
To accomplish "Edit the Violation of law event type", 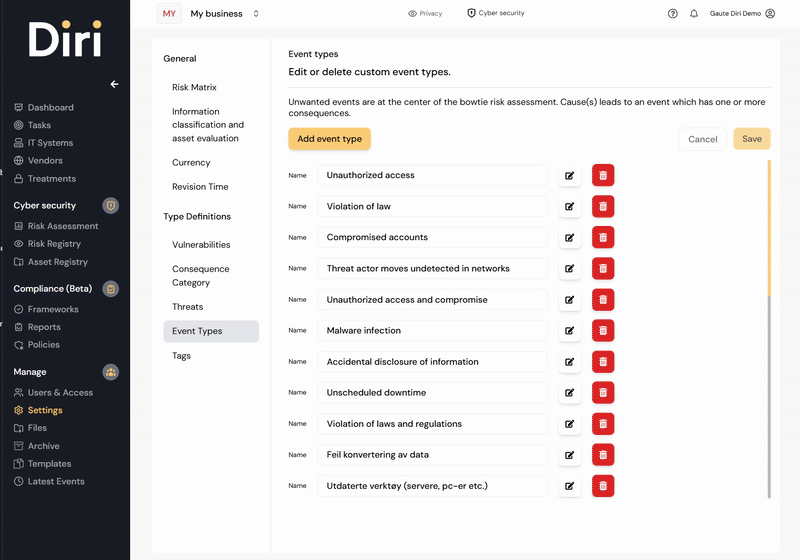I will 569,207.
